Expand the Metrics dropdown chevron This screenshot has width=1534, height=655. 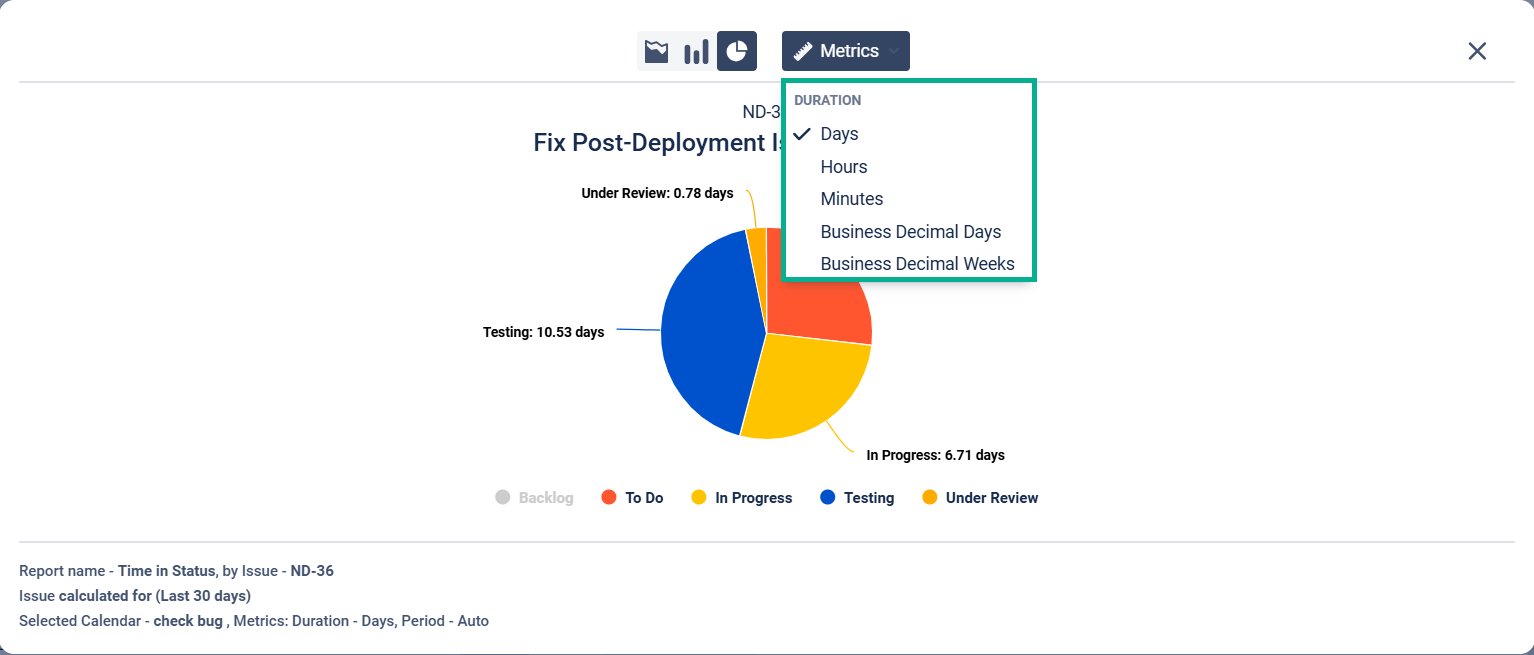point(893,51)
